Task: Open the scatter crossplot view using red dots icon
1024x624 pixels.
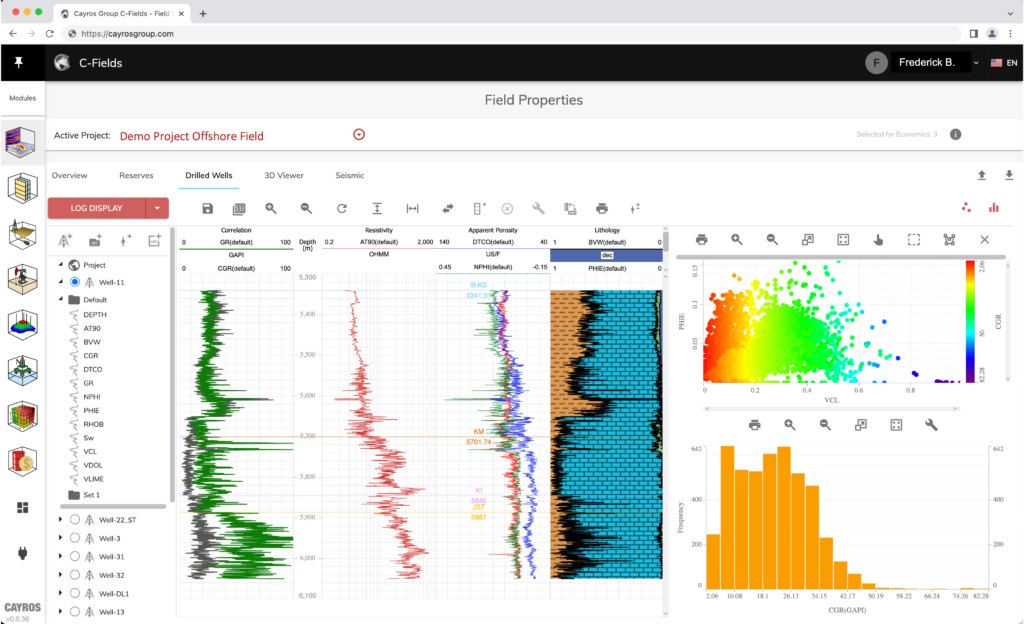Action: coord(966,208)
